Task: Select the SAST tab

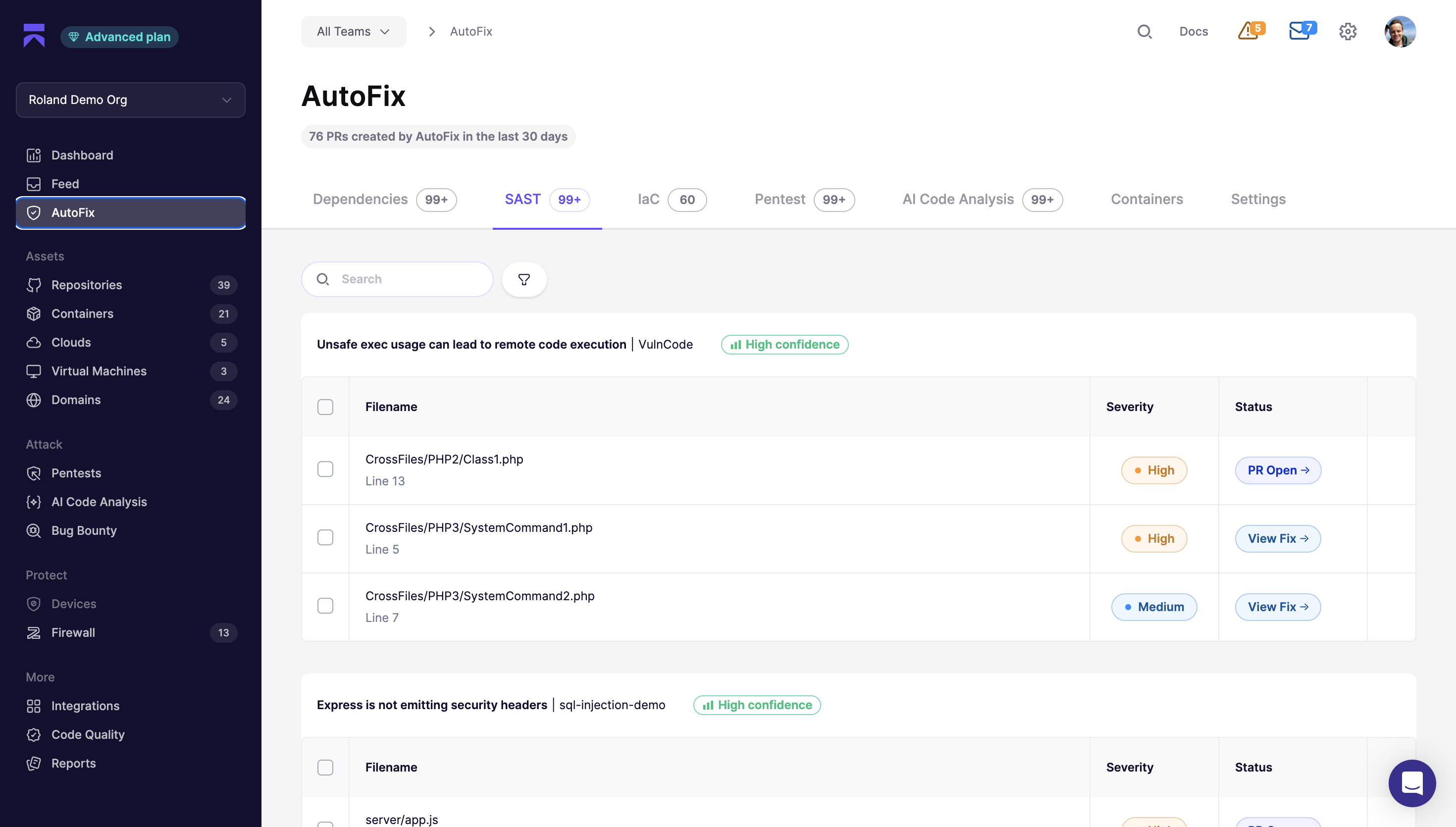Action: click(x=547, y=200)
